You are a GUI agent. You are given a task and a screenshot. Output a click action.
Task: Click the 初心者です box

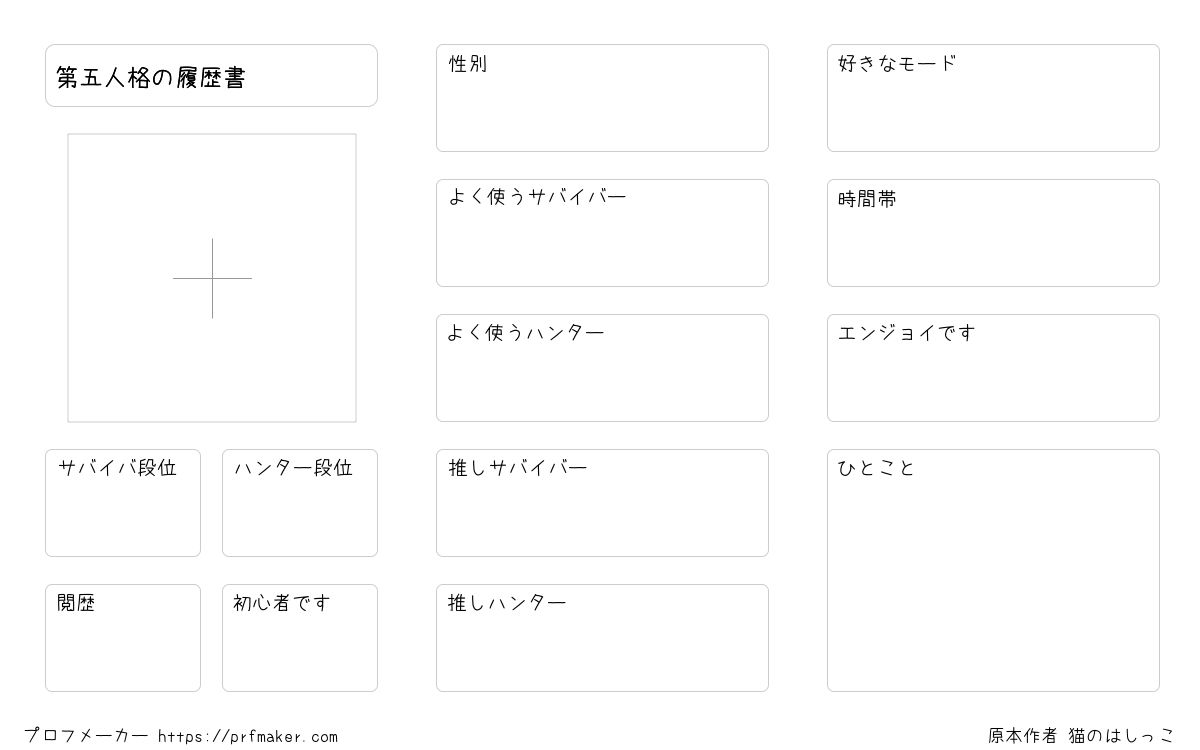(300, 638)
